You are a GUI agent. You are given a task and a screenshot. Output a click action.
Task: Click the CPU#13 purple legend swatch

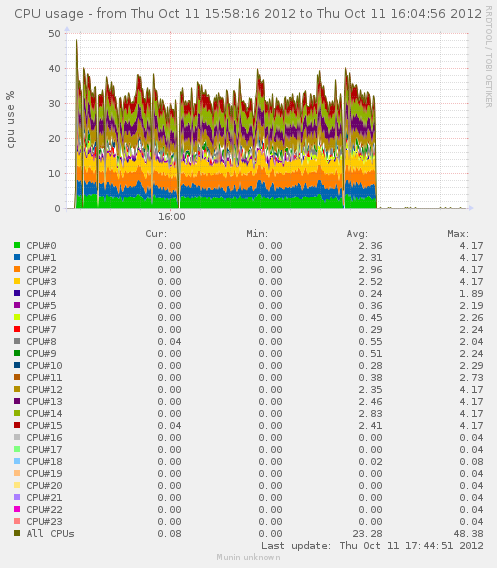pyautogui.click(x=17, y=401)
